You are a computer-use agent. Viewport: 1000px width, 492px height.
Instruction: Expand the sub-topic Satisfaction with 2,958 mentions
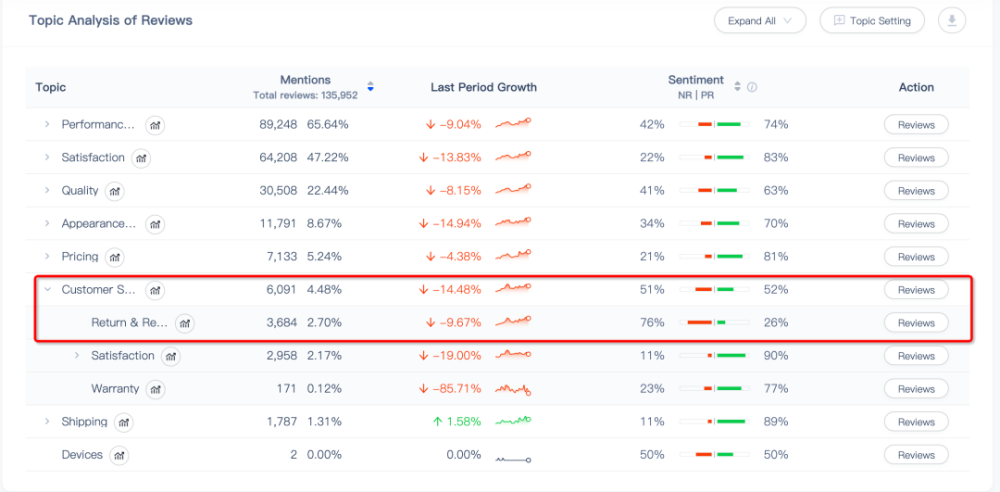pos(77,355)
